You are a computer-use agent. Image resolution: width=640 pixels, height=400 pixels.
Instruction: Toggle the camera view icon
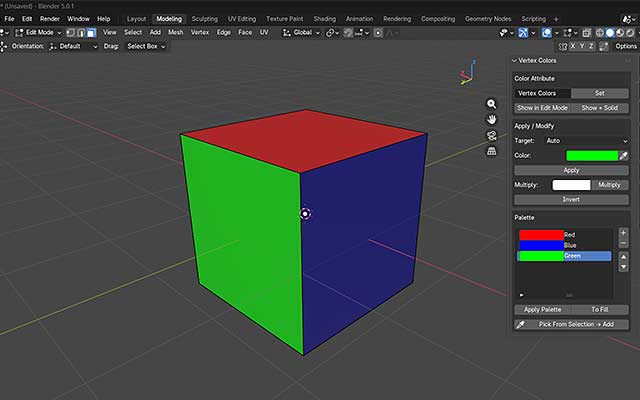tap(491, 136)
